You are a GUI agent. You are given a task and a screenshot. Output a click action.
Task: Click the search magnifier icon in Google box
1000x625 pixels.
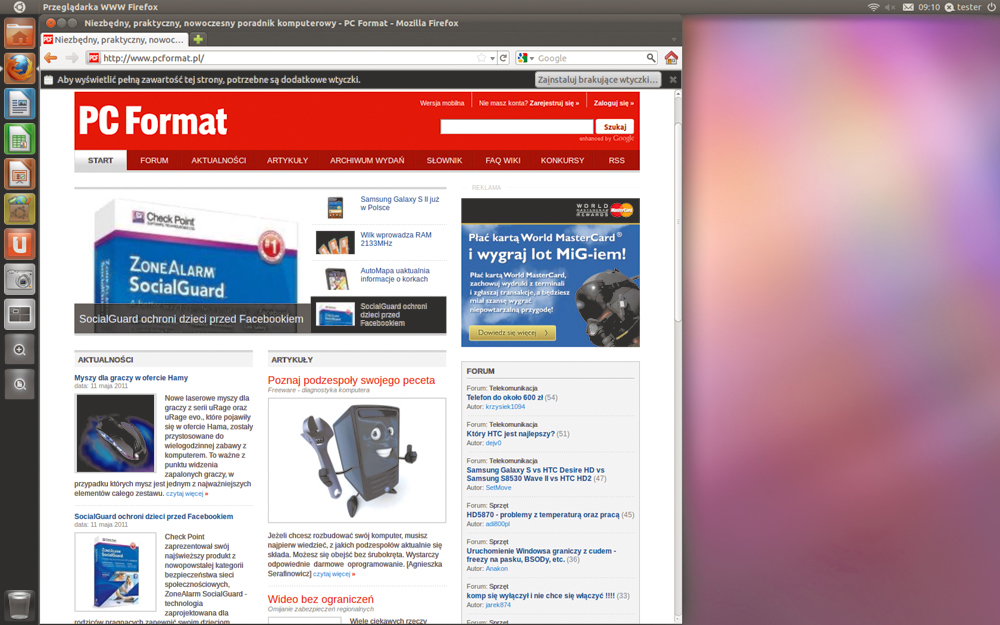pyautogui.click(x=651, y=58)
